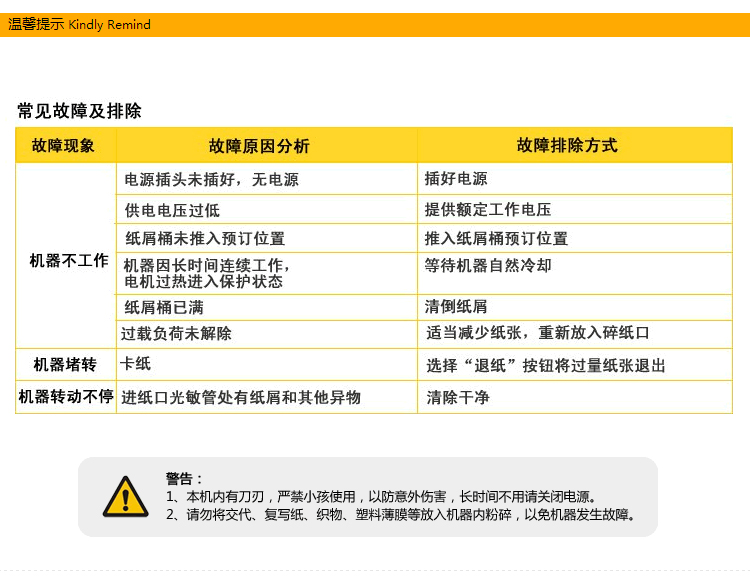Screen dimensions: 750x582
Task: Select warning line 2 about carbon paper and fabric
Action: (401, 515)
